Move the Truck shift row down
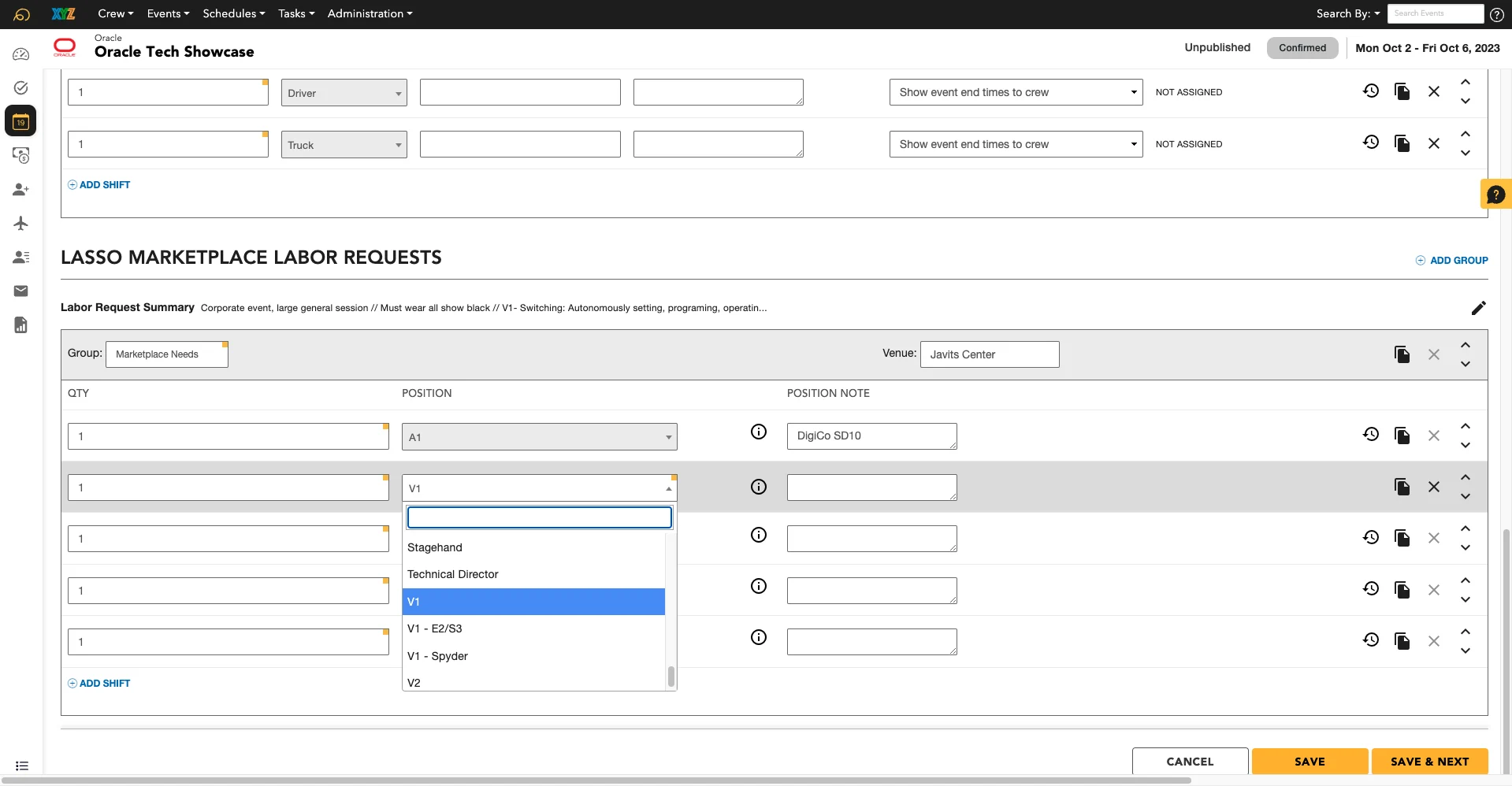 pos(1466,153)
